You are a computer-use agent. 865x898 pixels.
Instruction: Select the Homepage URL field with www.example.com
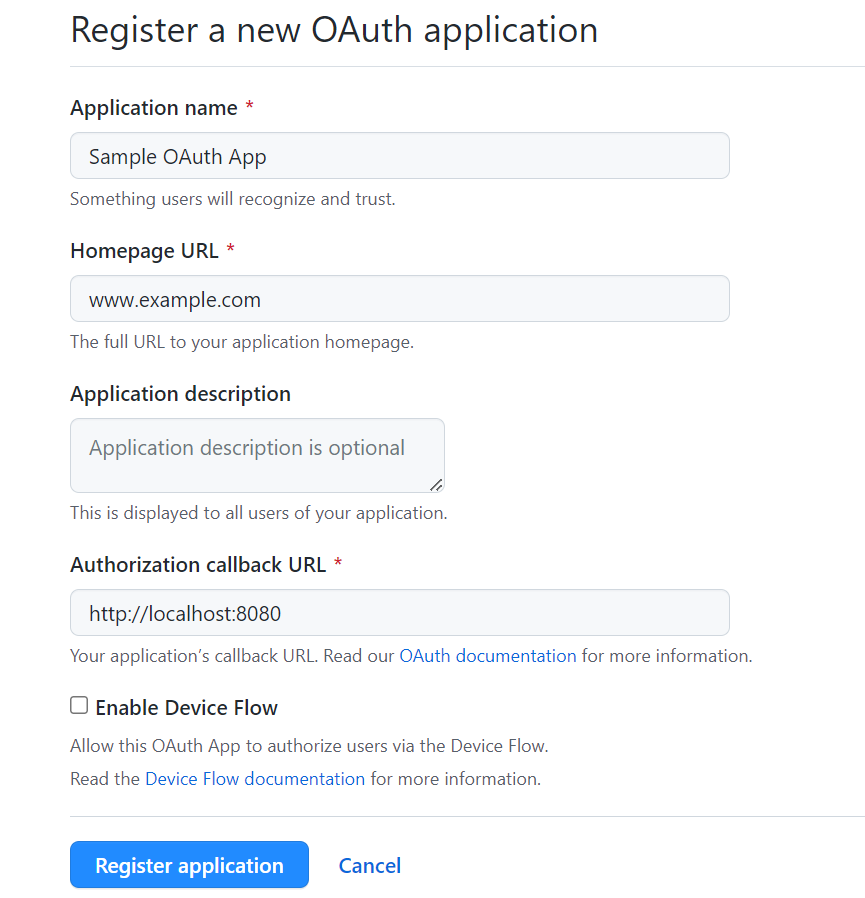[400, 298]
